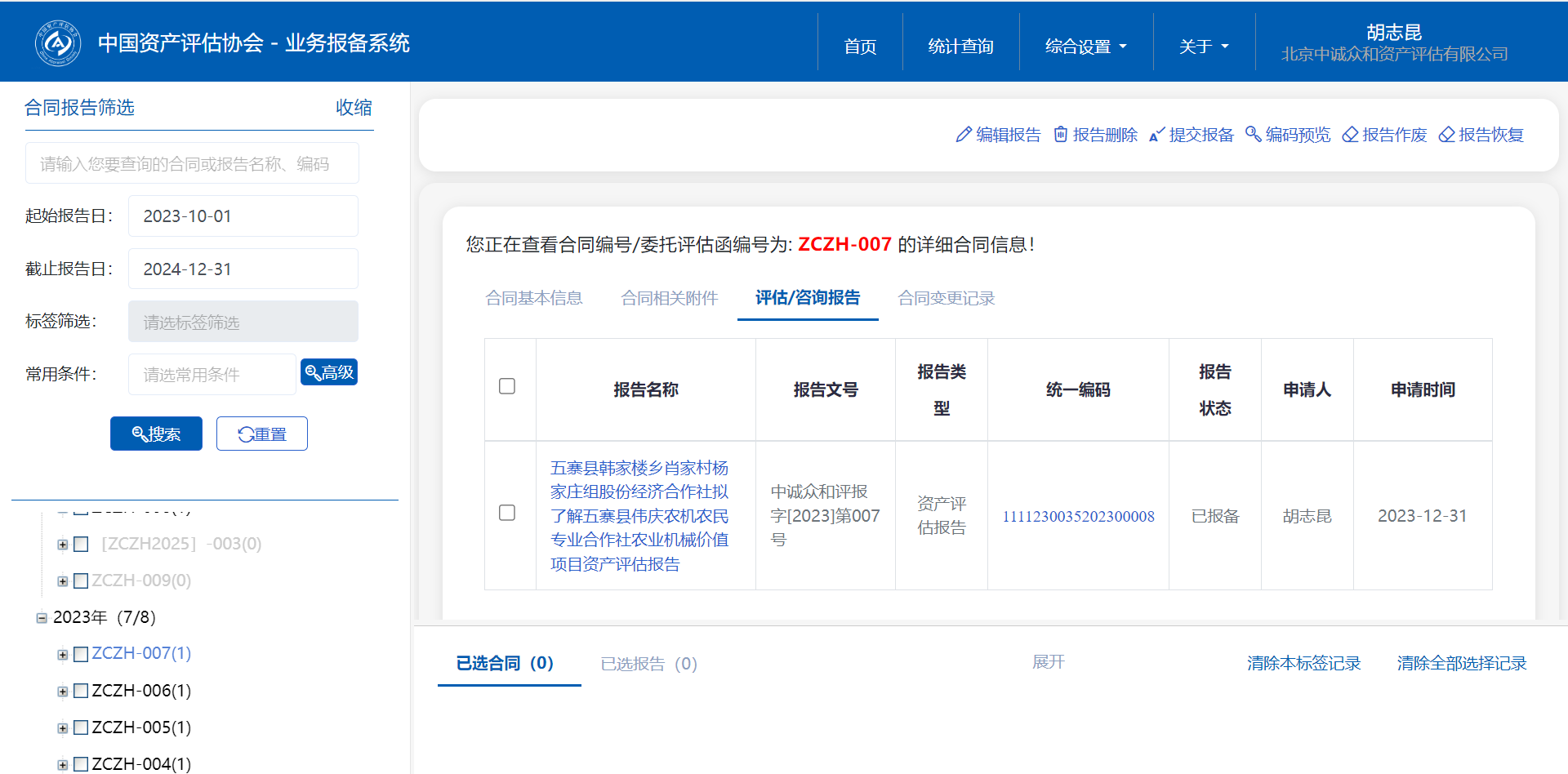Click the 起始报告日 date field

point(243,216)
